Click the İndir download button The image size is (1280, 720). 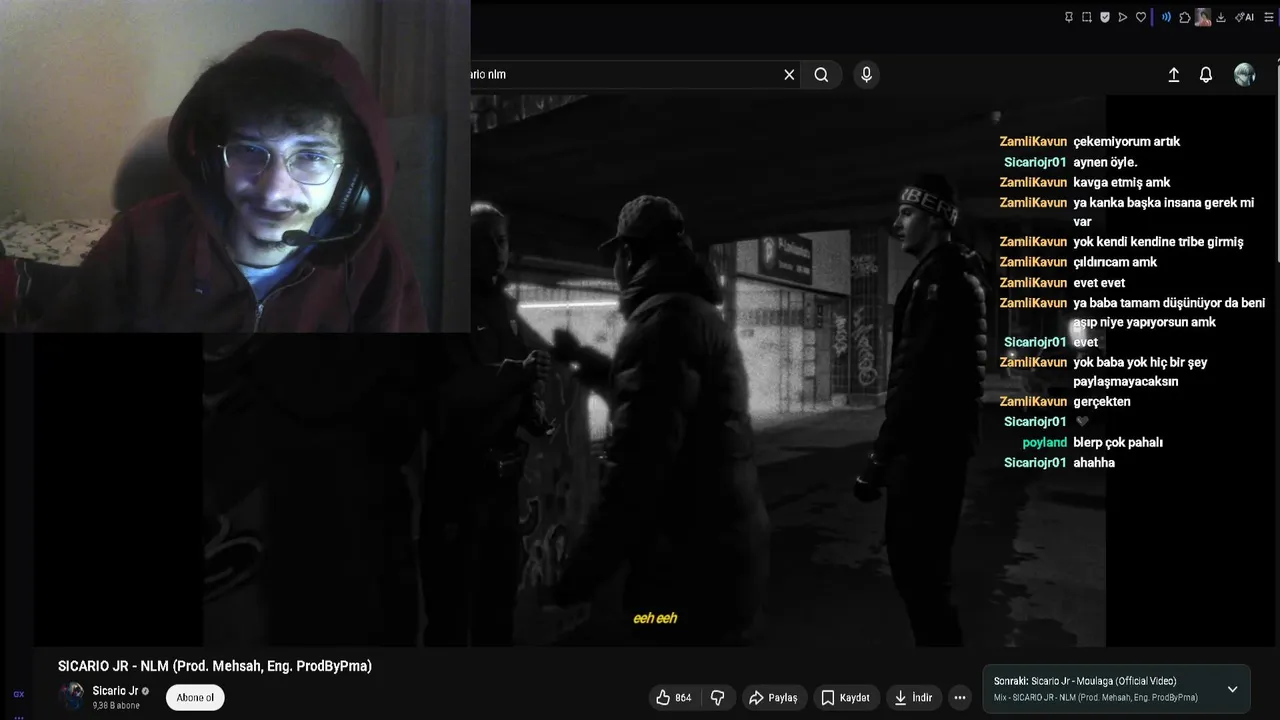(x=913, y=698)
